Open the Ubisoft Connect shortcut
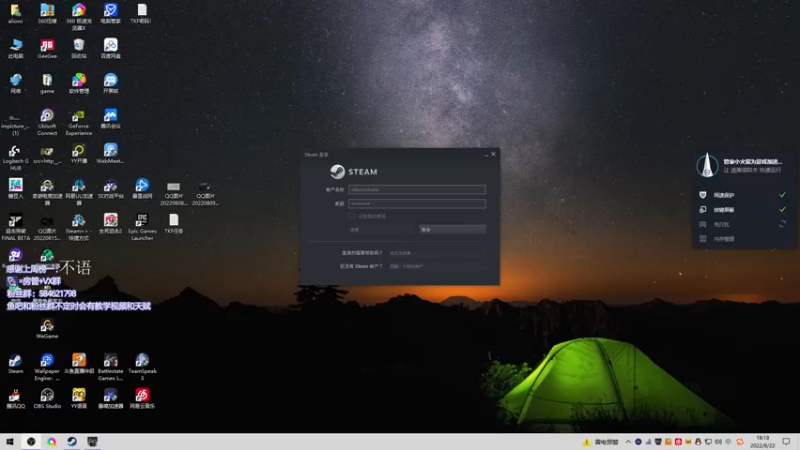 tap(47, 122)
